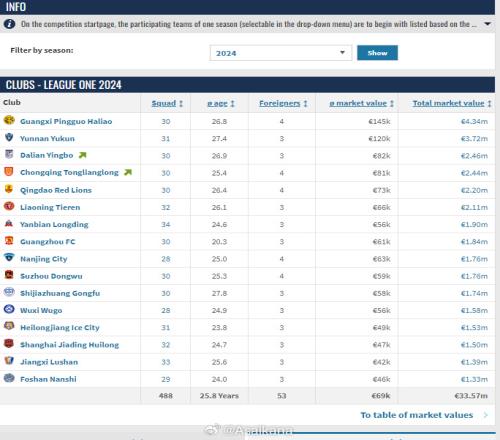Click Liaoning Tieren squad size 32

pyautogui.click(x=166, y=207)
